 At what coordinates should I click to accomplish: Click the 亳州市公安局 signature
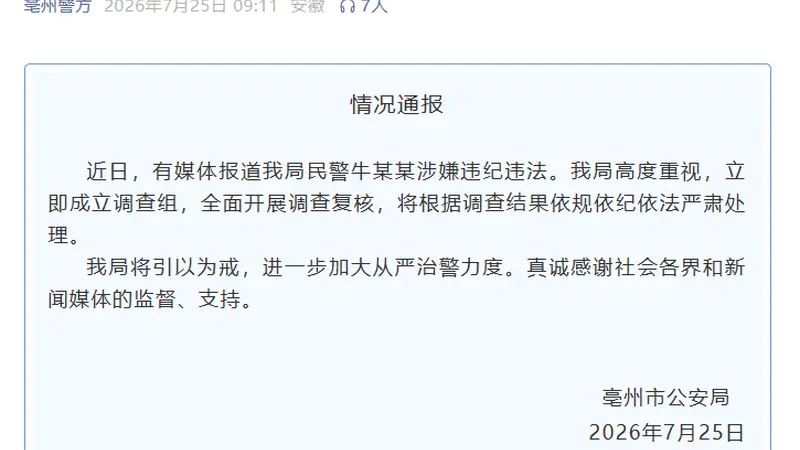coord(666,397)
